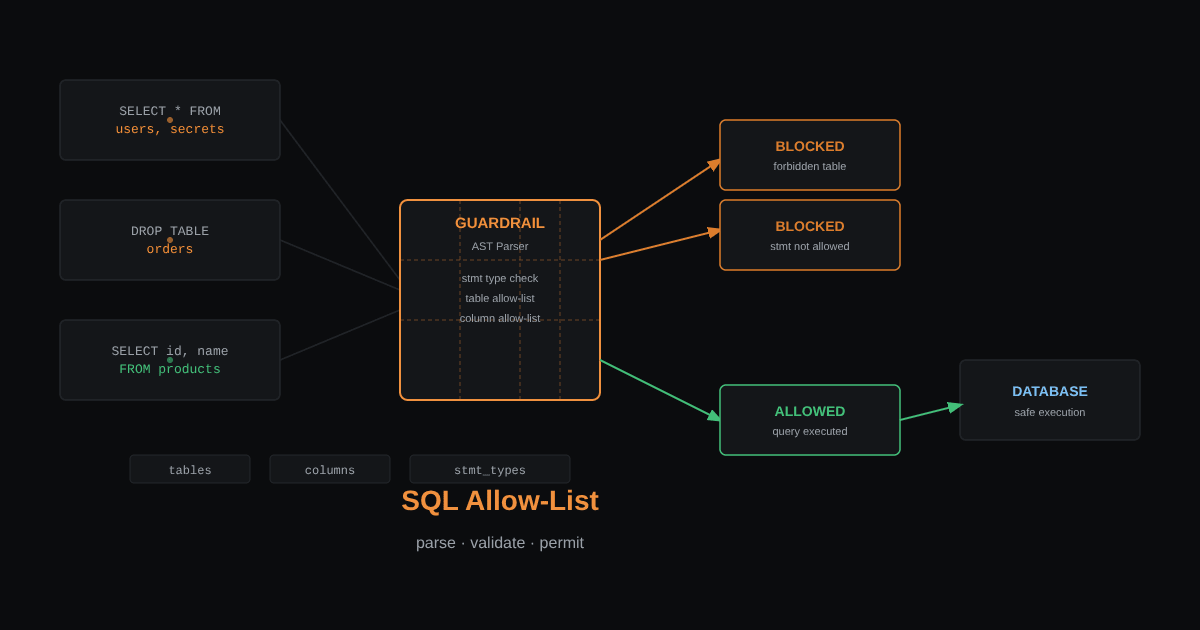Screen dimensions: 1200x630
Task: Select the BLOCKED stmt not allowed node
Action: [810, 235]
